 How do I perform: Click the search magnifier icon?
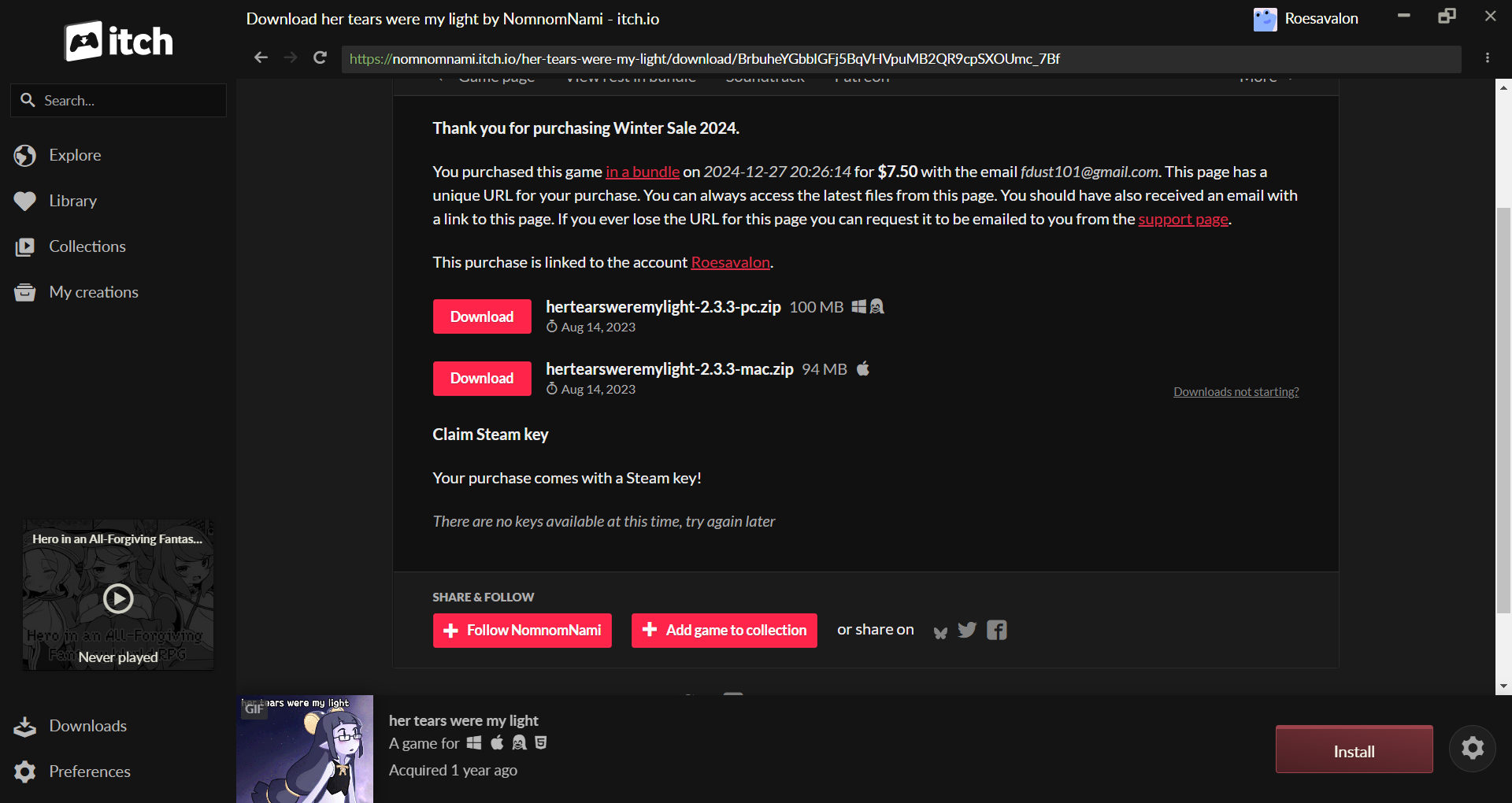pos(28,100)
